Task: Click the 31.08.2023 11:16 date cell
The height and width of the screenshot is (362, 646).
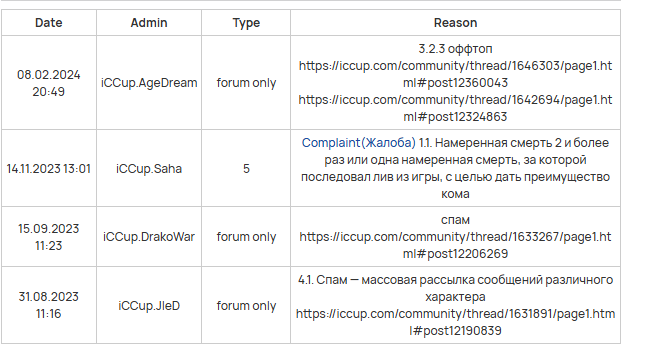Action: coord(49,305)
